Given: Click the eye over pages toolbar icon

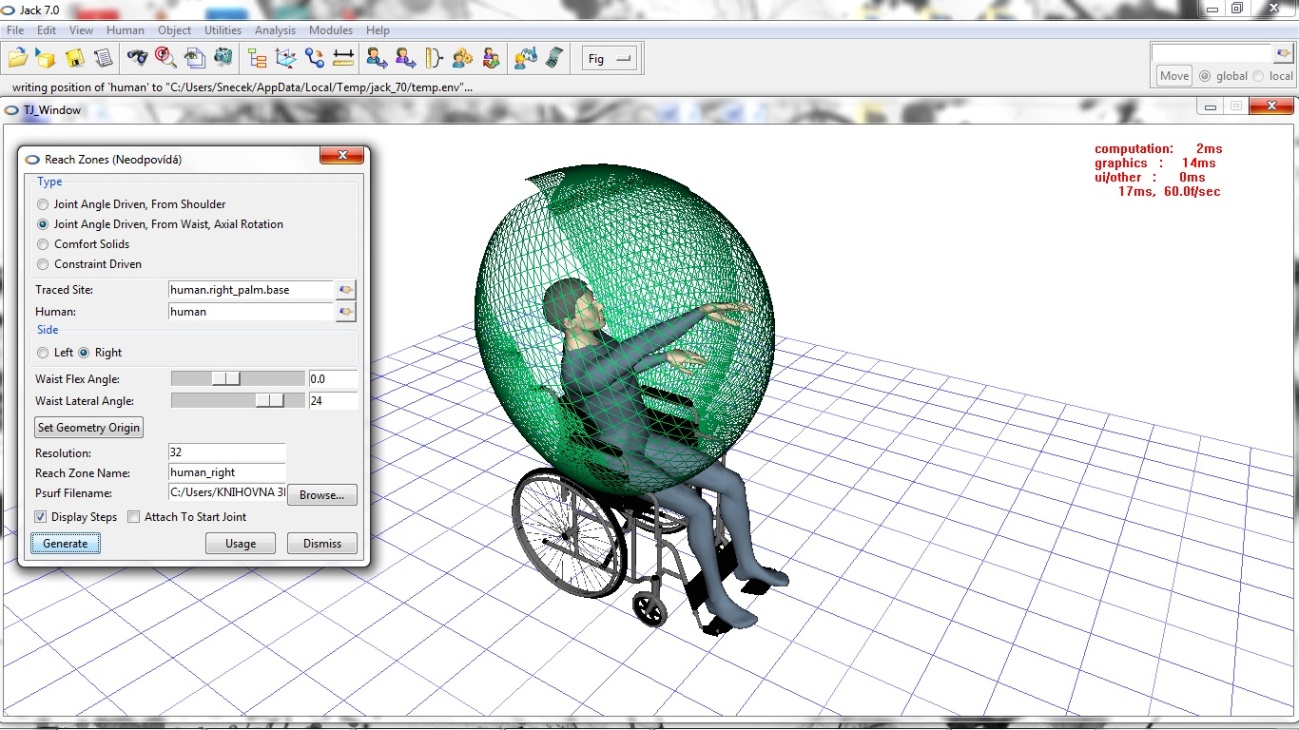Looking at the screenshot, I should [194, 58].
